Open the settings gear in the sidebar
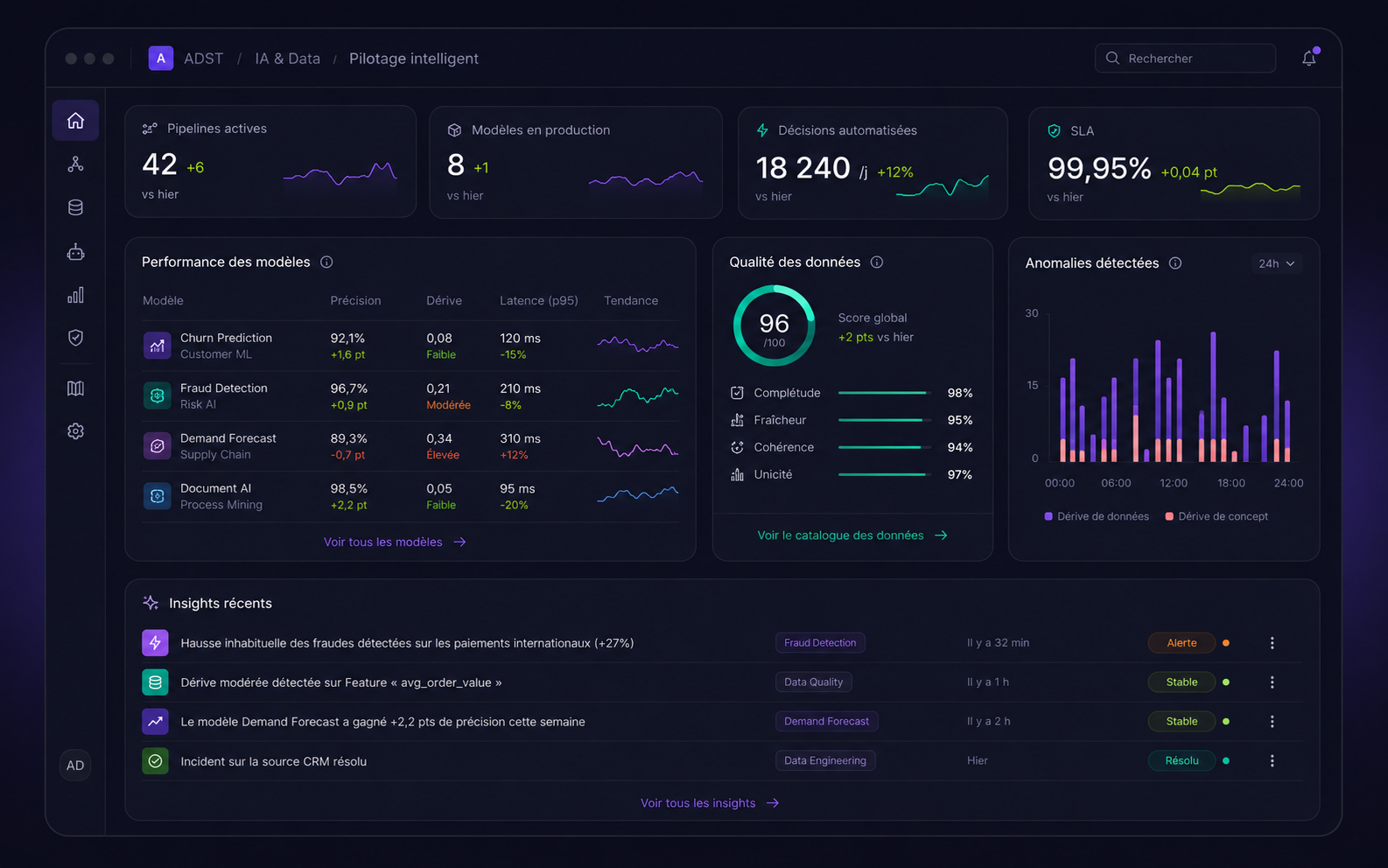 click(x=75, y=431)
